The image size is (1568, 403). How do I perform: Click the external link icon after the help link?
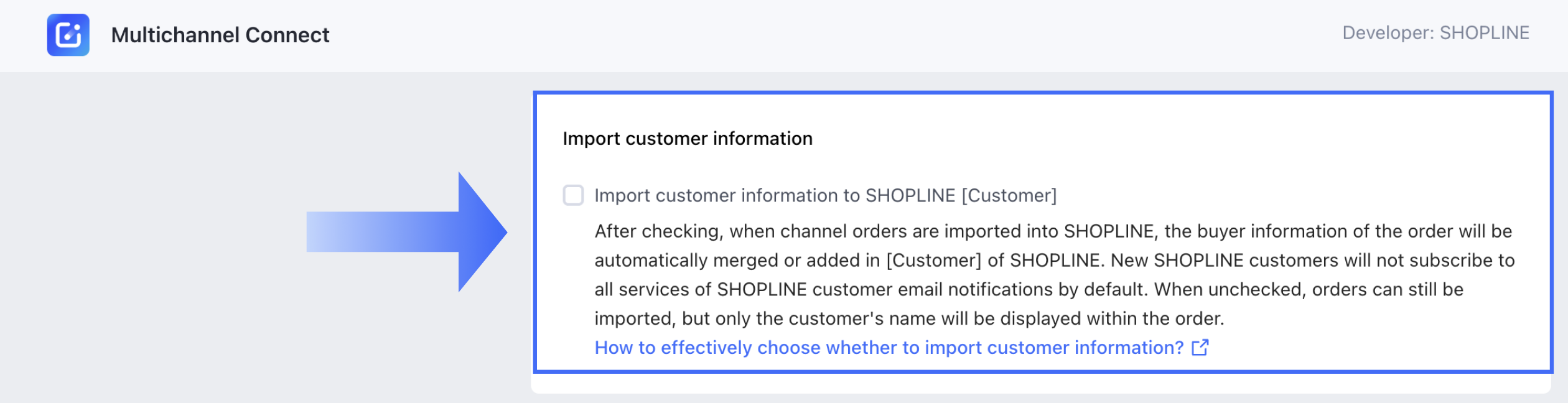pos(1200,348)
